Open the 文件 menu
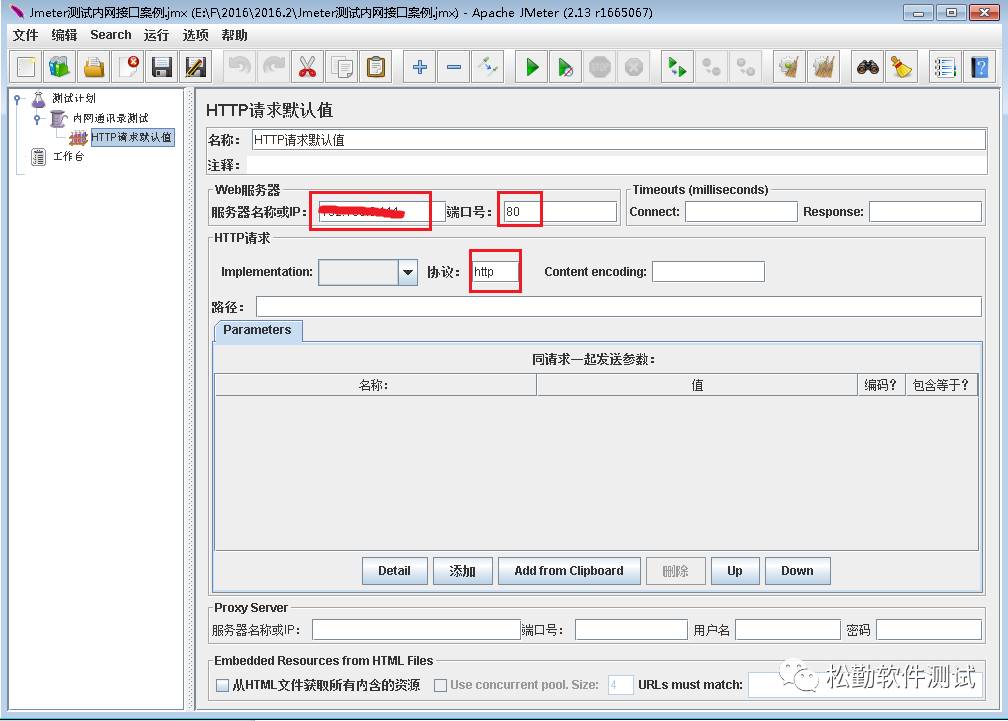 tap(26, 35)
